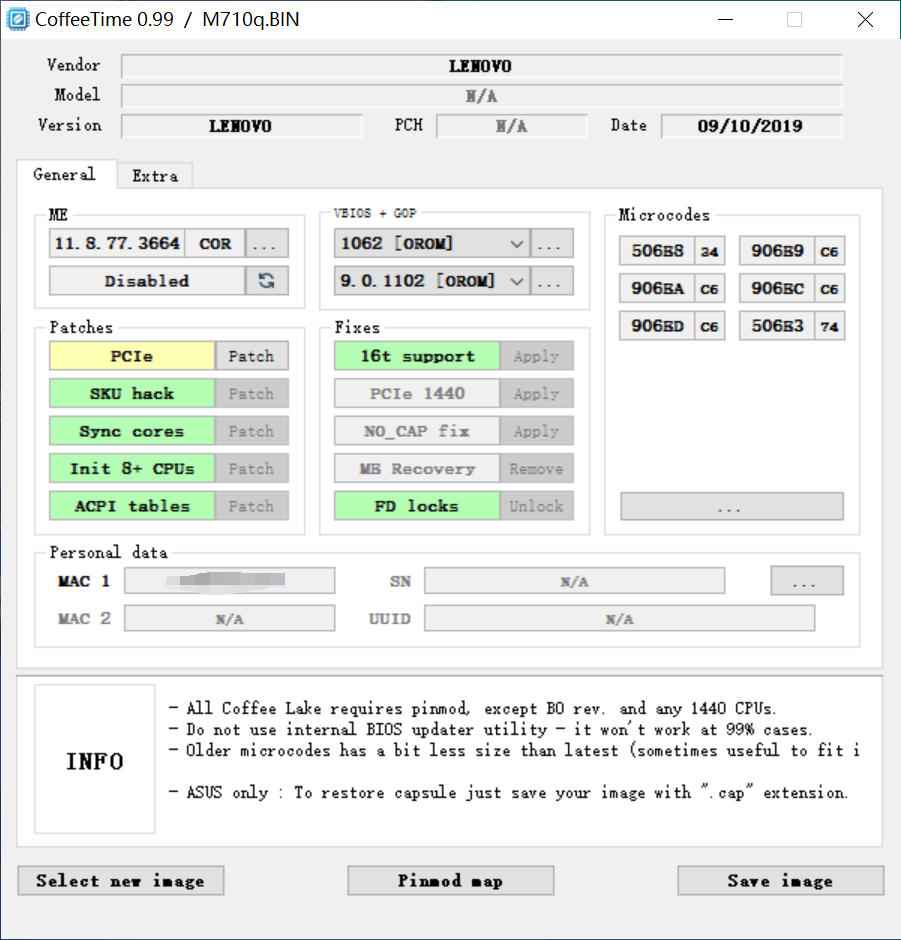Expand the GOP 9.0.1102 [OROM] dropdown

click(517, 281)
